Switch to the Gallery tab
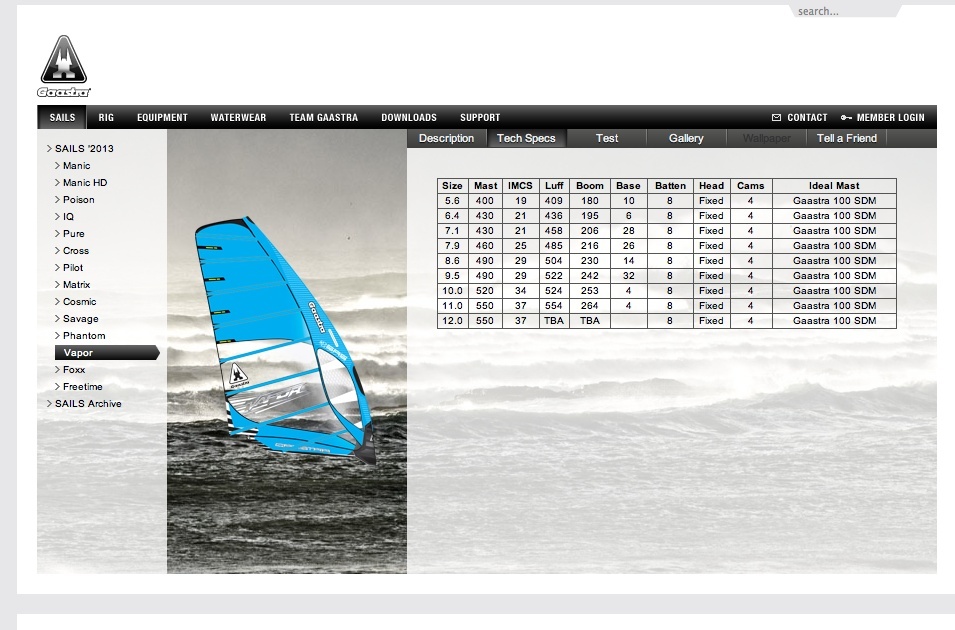Image resolution: width=955 pixels, height=630 pixels. coord(686,138)
